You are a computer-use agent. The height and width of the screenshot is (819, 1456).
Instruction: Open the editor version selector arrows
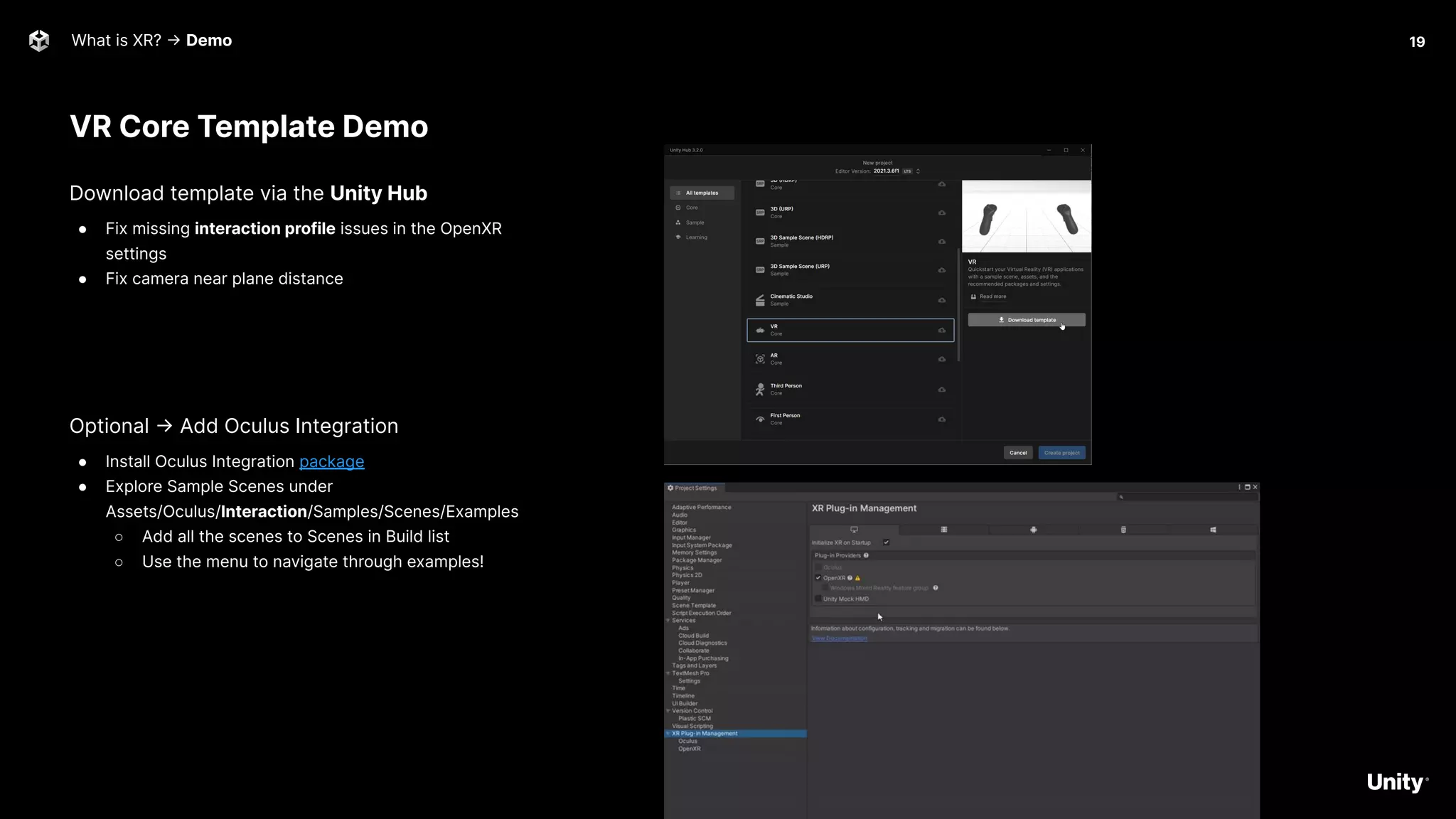pos(918,171)
